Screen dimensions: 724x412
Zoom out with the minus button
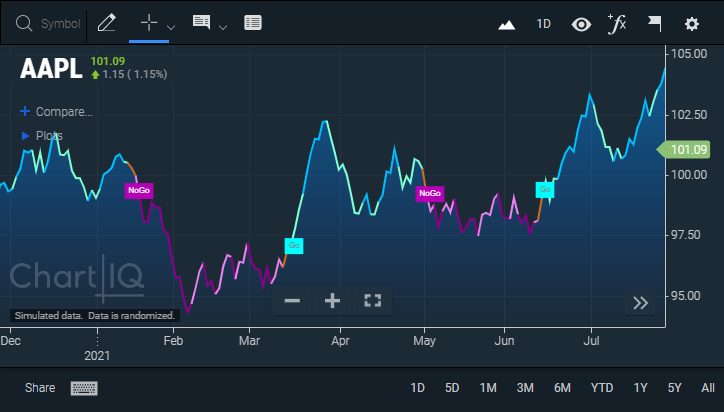[x=292, y=301]
